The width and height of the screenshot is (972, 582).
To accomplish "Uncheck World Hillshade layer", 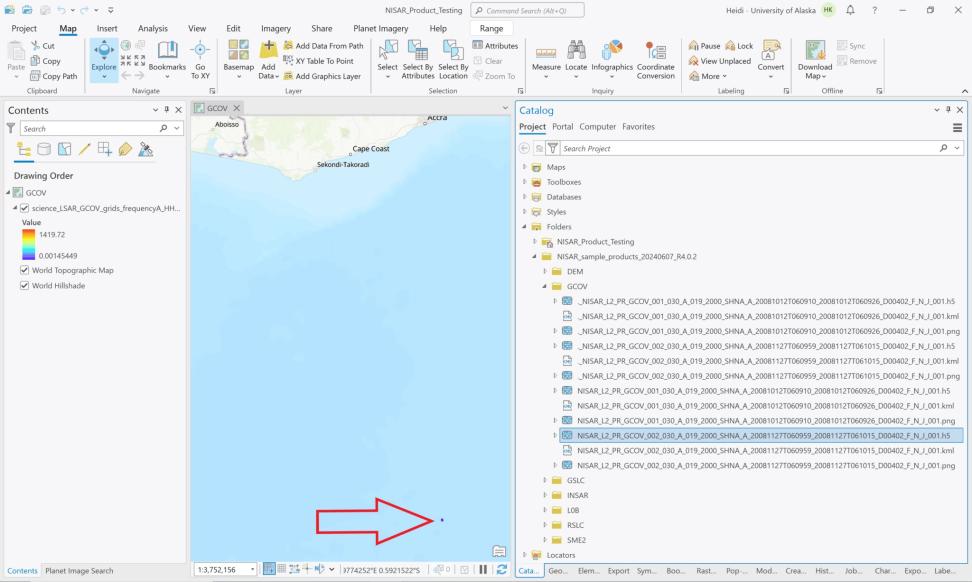I will 24,286.
